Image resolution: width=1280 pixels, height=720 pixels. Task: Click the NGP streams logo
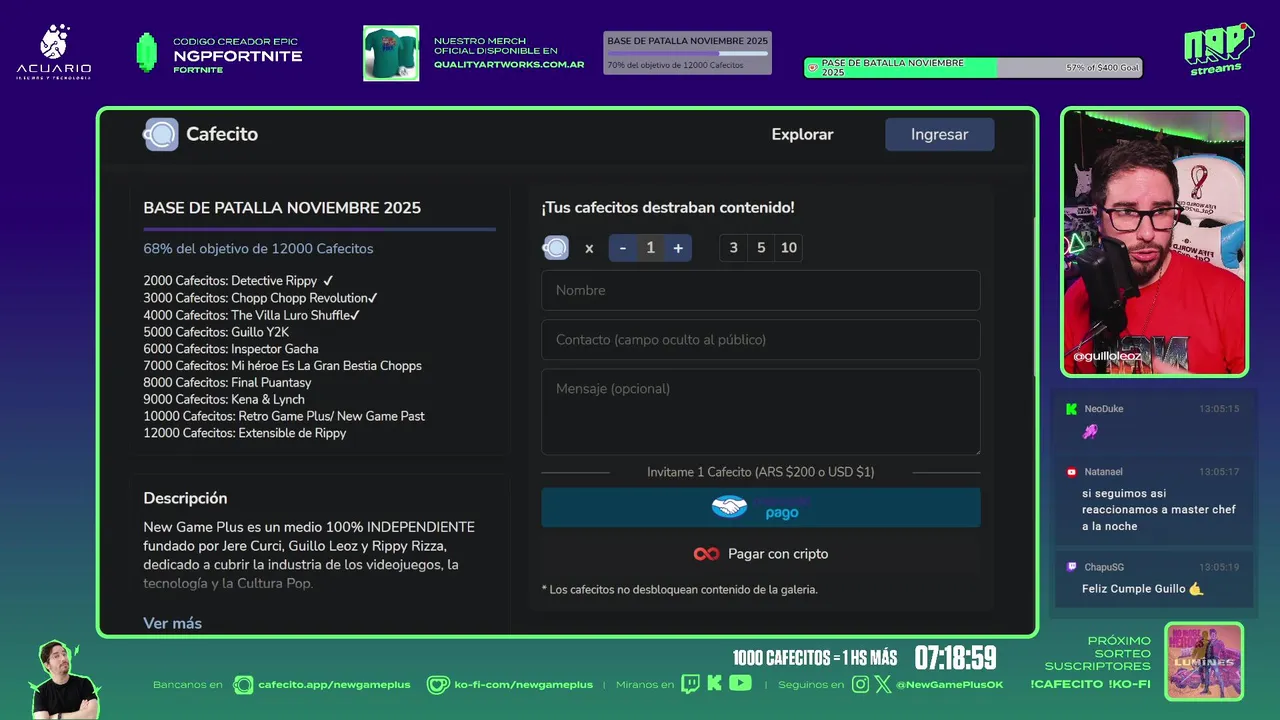1218,48
